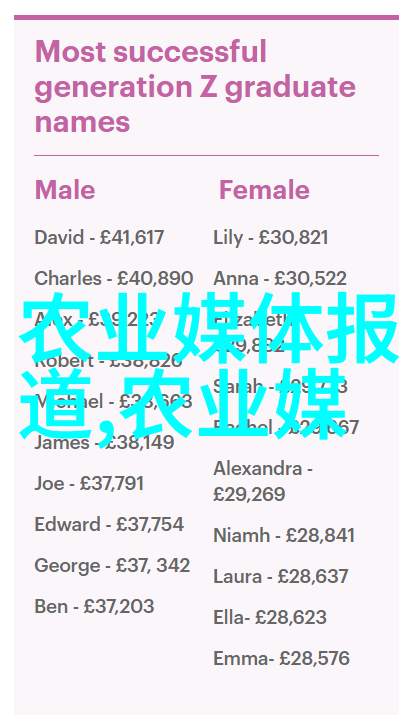The image size is (414, 715).
Task: Click the Joe - £37,791 entry
Action: pos(89,483)
